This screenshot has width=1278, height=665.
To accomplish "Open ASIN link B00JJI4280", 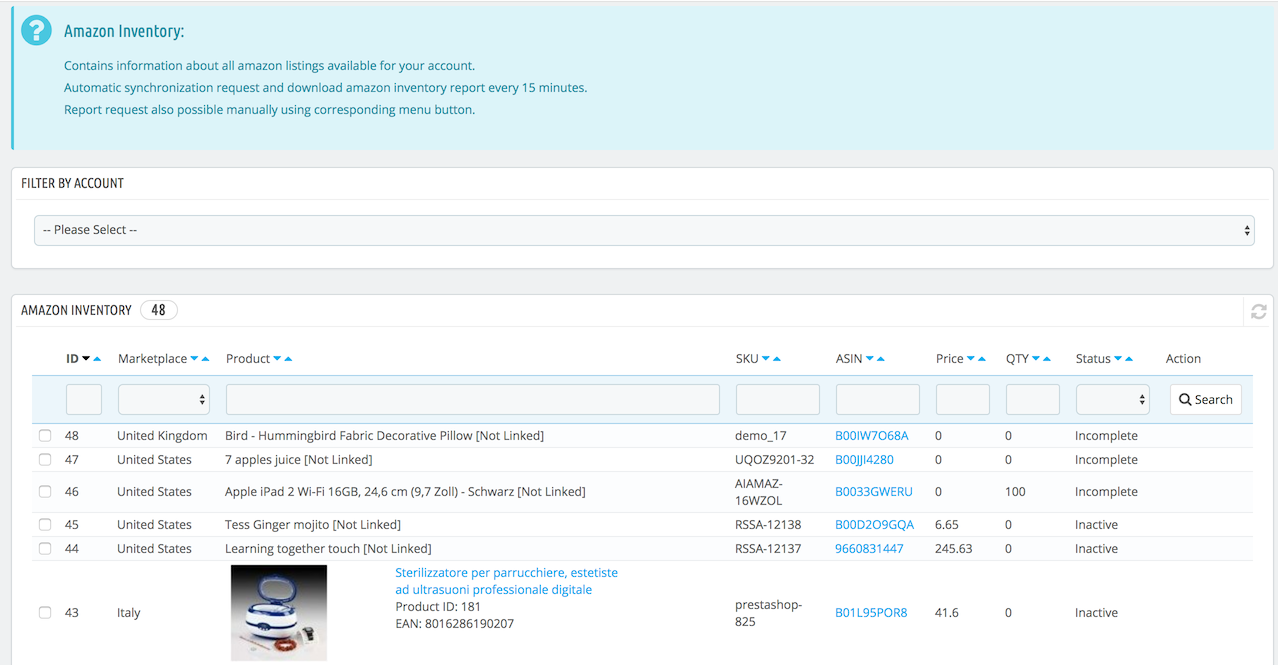I will click(x=864, y=460).
